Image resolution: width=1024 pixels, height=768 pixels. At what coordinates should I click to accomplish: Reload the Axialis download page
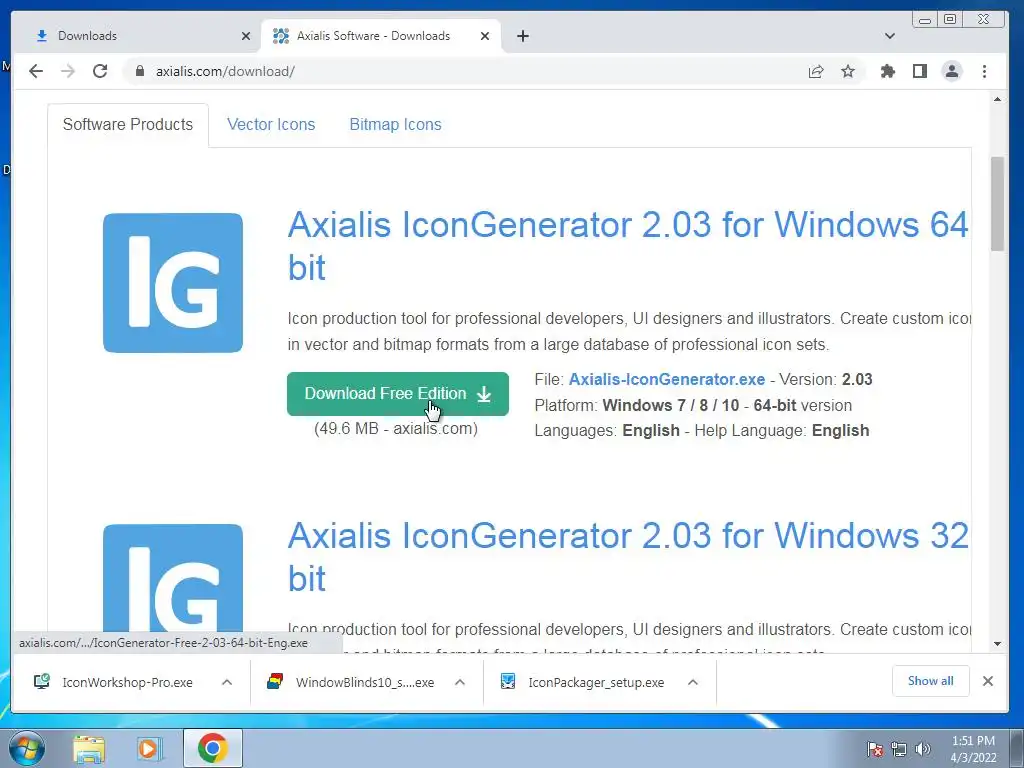pos(100,71)
